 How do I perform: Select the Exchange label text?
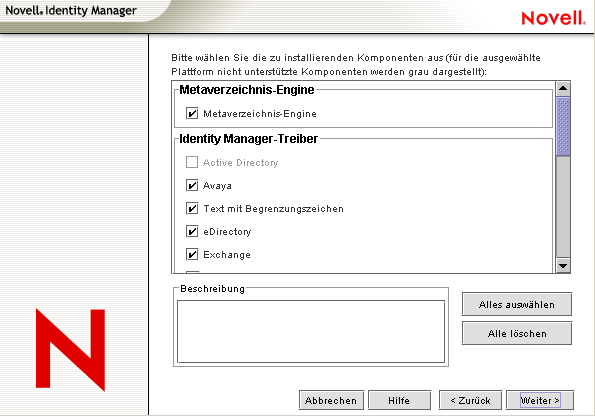227,255
